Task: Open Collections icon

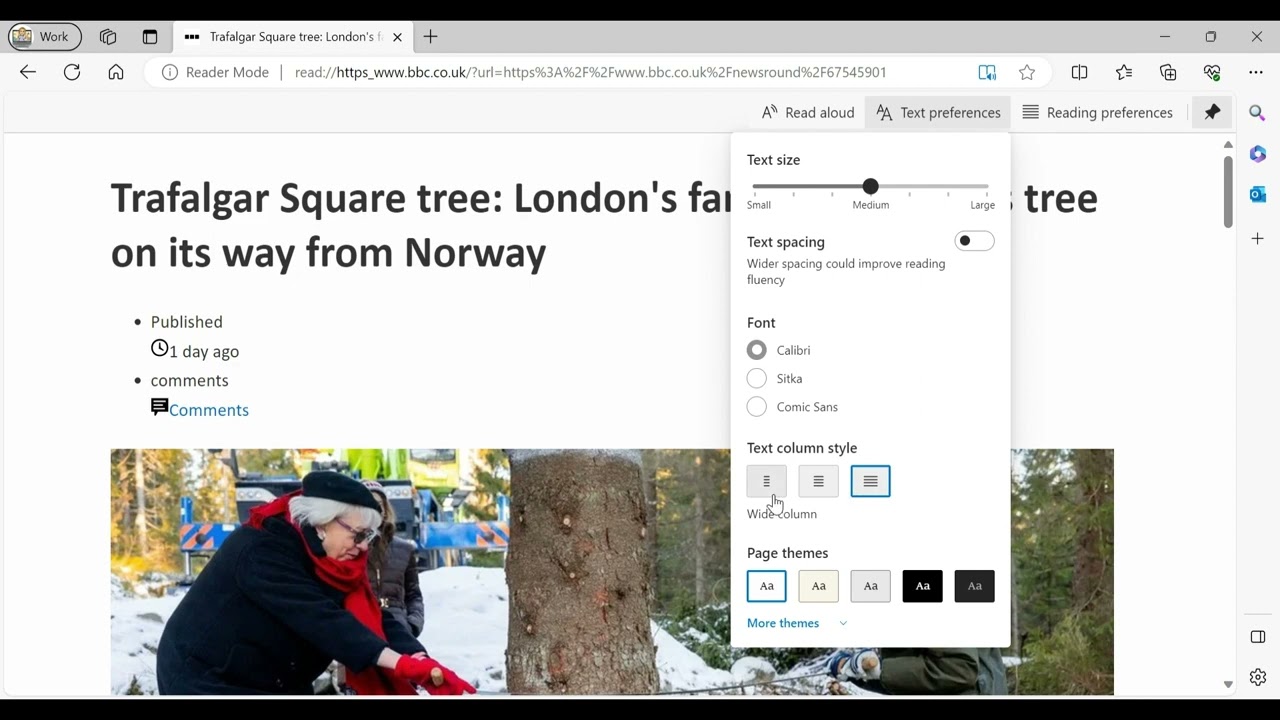Action: coord(1168,72)
